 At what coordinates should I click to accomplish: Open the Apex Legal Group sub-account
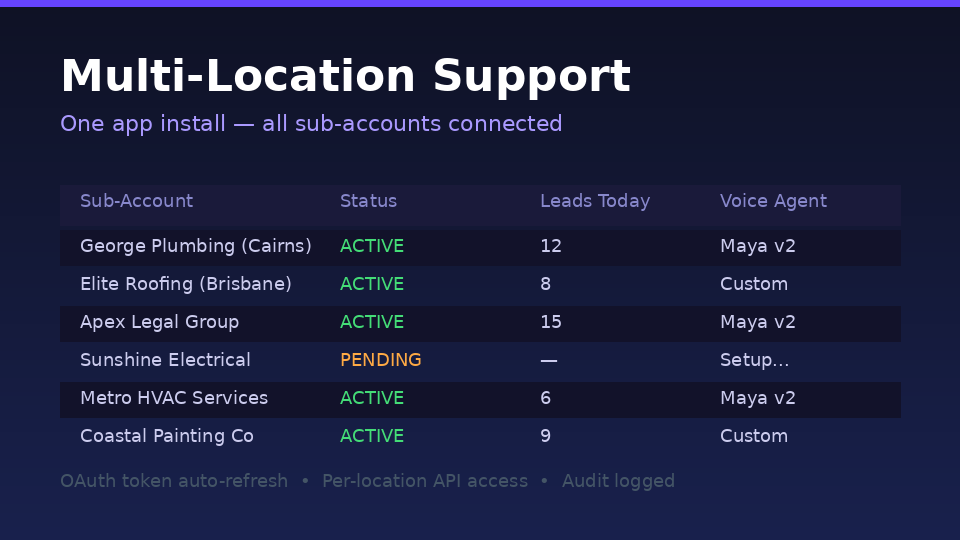[159, 322]
